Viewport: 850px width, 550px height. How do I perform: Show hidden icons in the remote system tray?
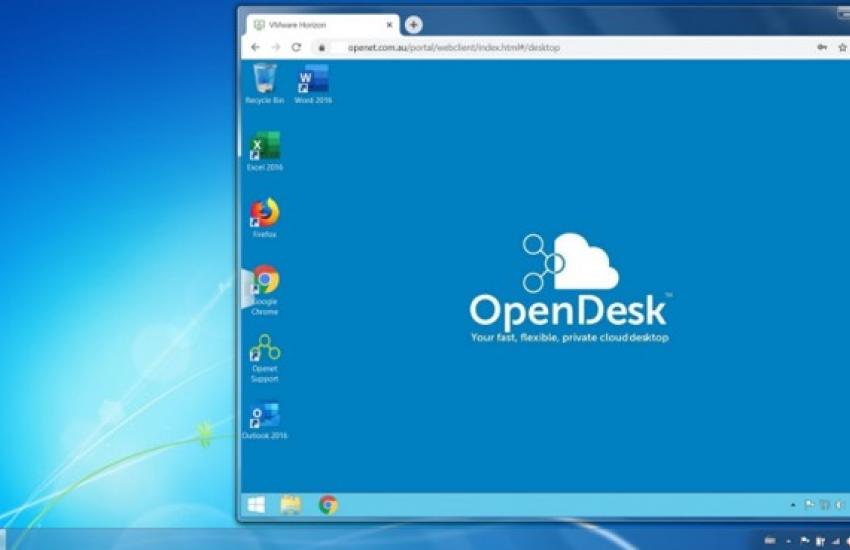click(793, 505)
